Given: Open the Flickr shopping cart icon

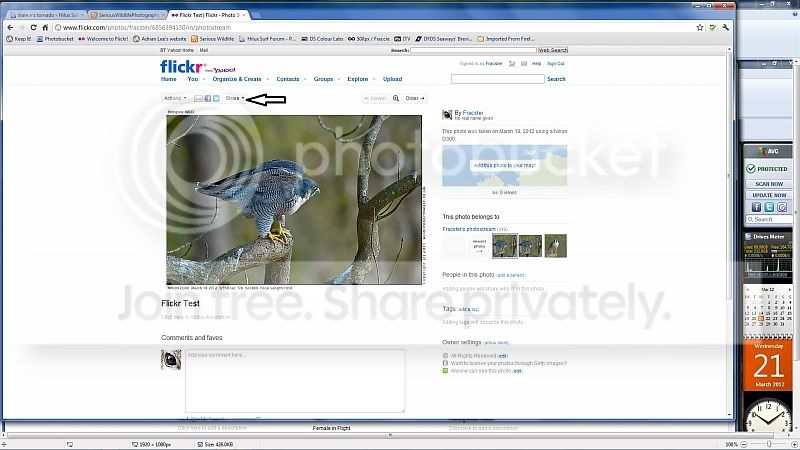Looking at the screenshot, I should 513,64.
